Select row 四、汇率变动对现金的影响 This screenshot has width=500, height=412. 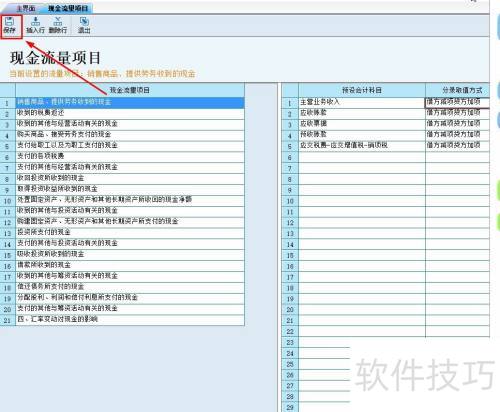[x=130, y=319]
